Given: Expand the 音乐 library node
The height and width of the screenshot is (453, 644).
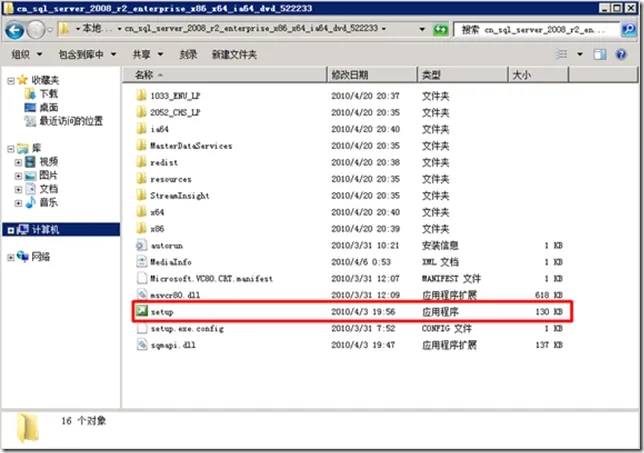Looking at the screenshot, I should [18, 203].
